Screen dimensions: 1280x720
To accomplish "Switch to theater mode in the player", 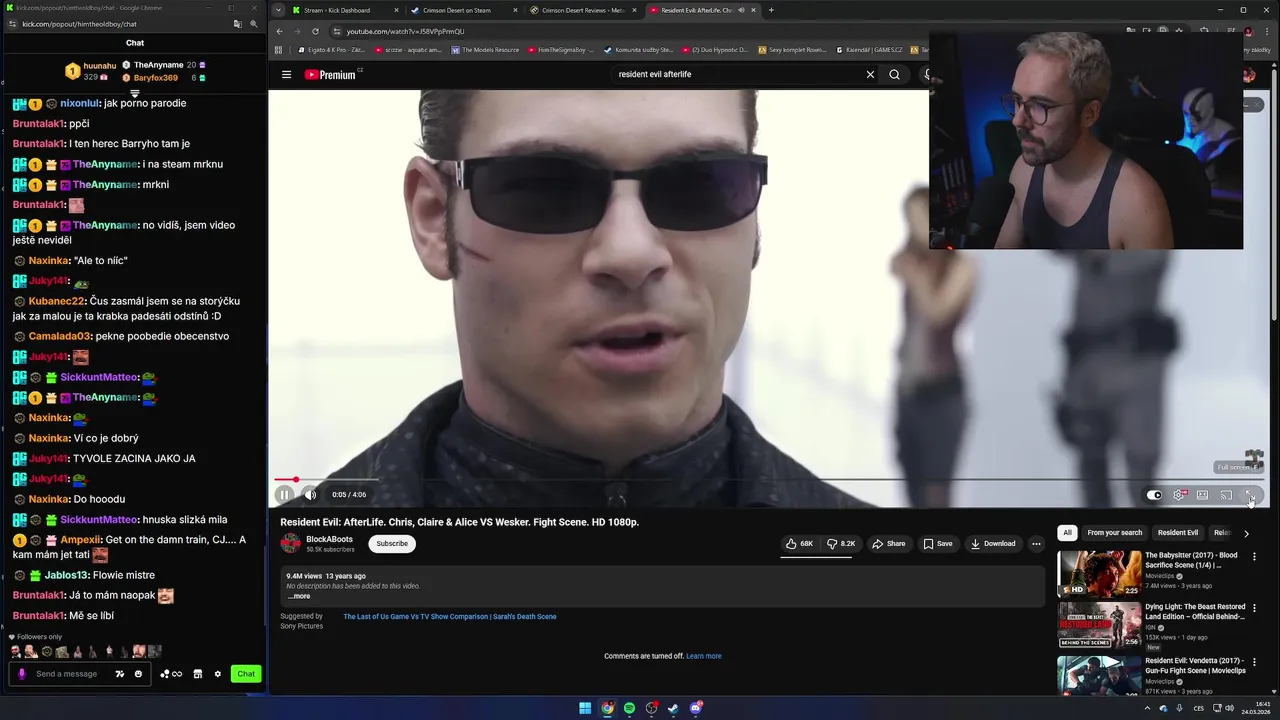I will [x=1202, y=495].
